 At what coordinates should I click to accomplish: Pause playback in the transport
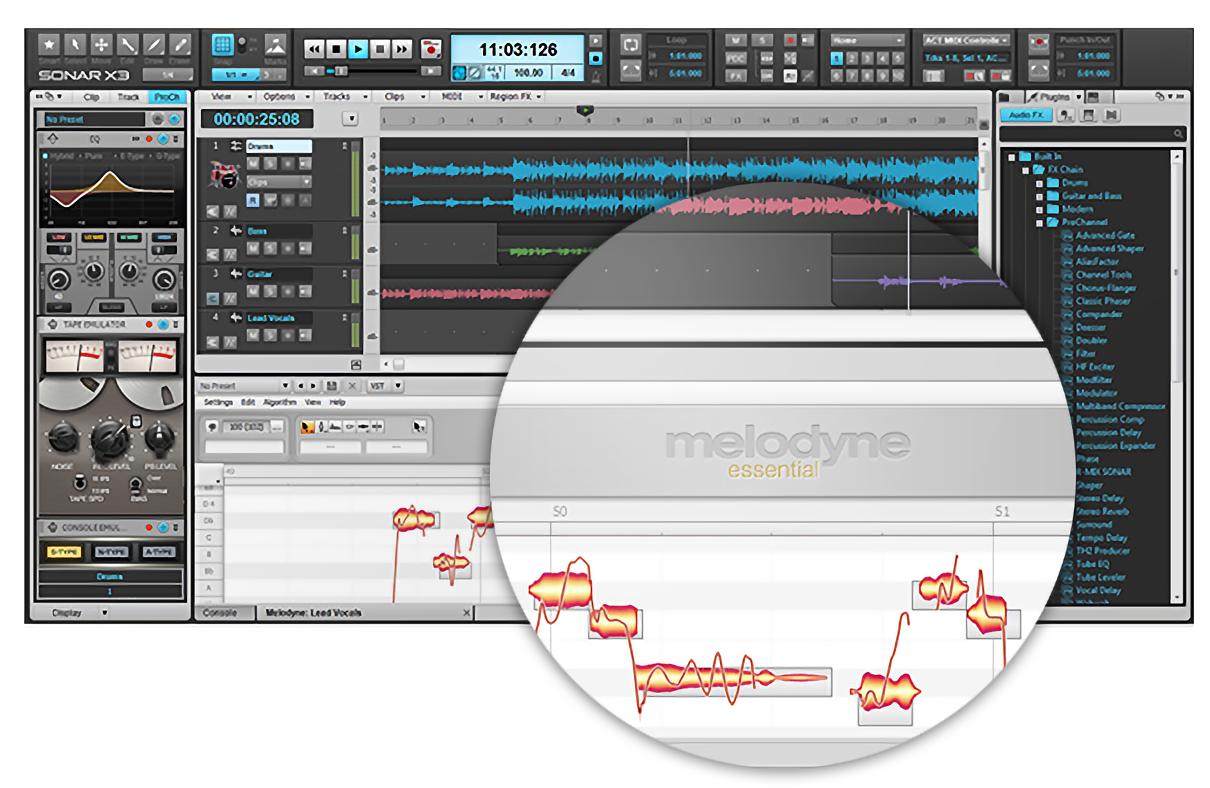[x=380, y=48]
